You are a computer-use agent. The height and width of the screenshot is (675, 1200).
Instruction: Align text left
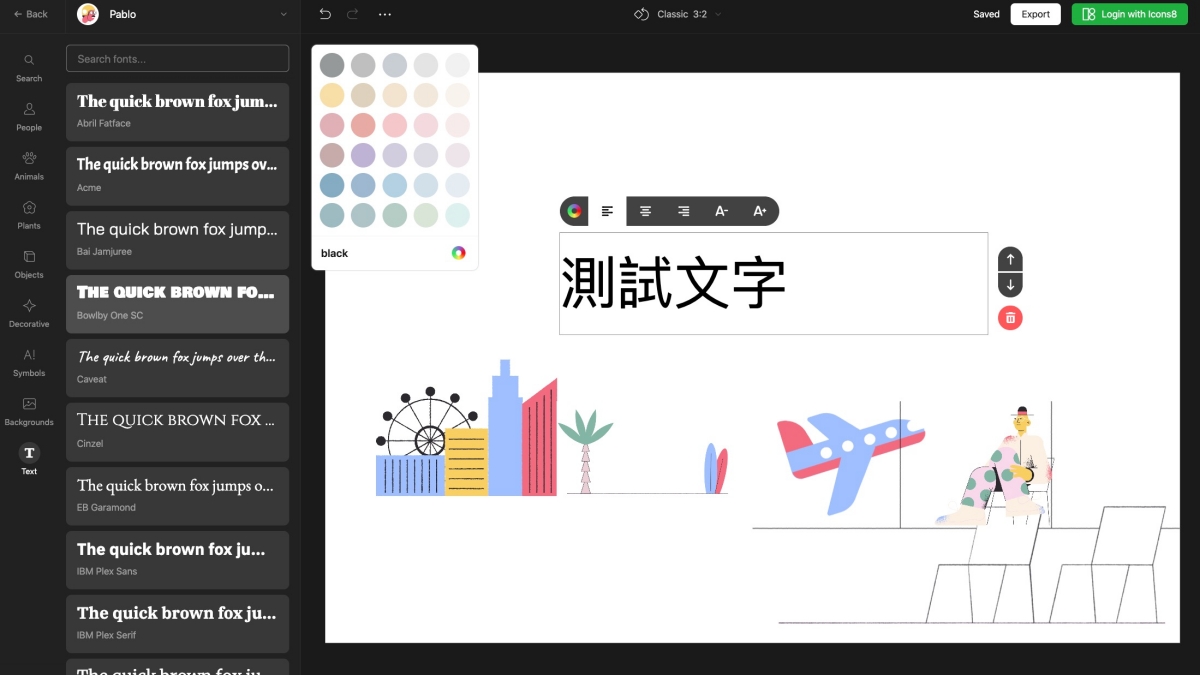[608, 211]
